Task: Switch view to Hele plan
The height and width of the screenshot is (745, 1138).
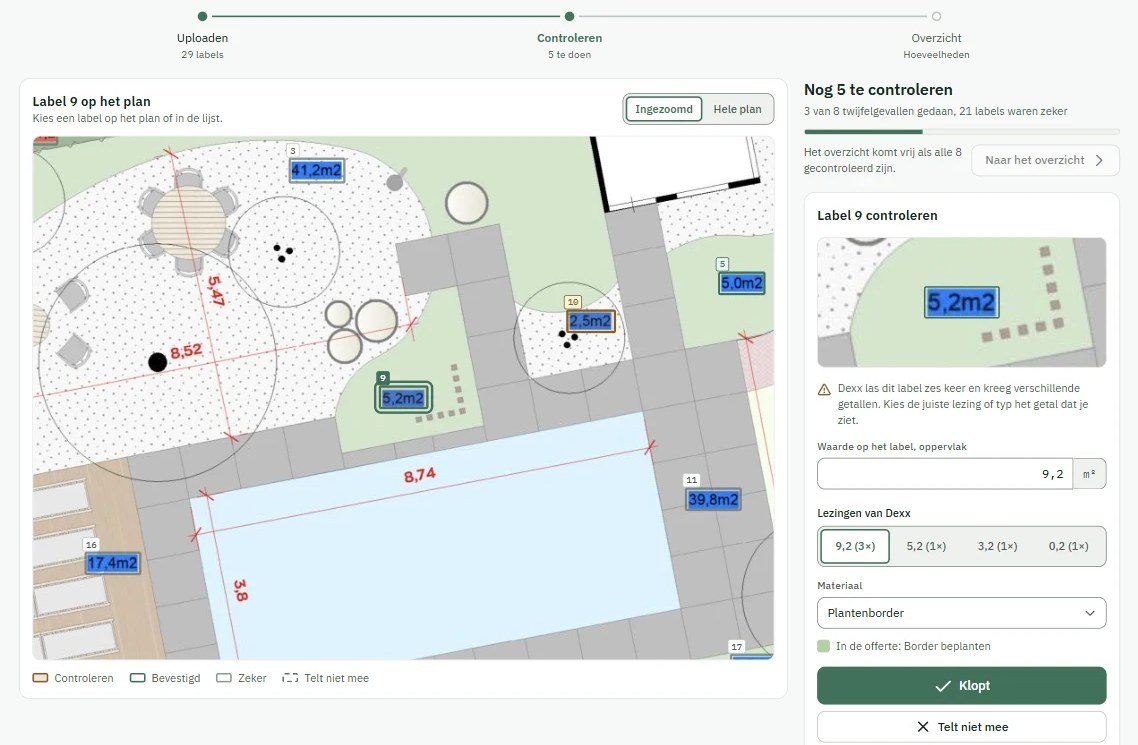Action: tap(737, 109)
